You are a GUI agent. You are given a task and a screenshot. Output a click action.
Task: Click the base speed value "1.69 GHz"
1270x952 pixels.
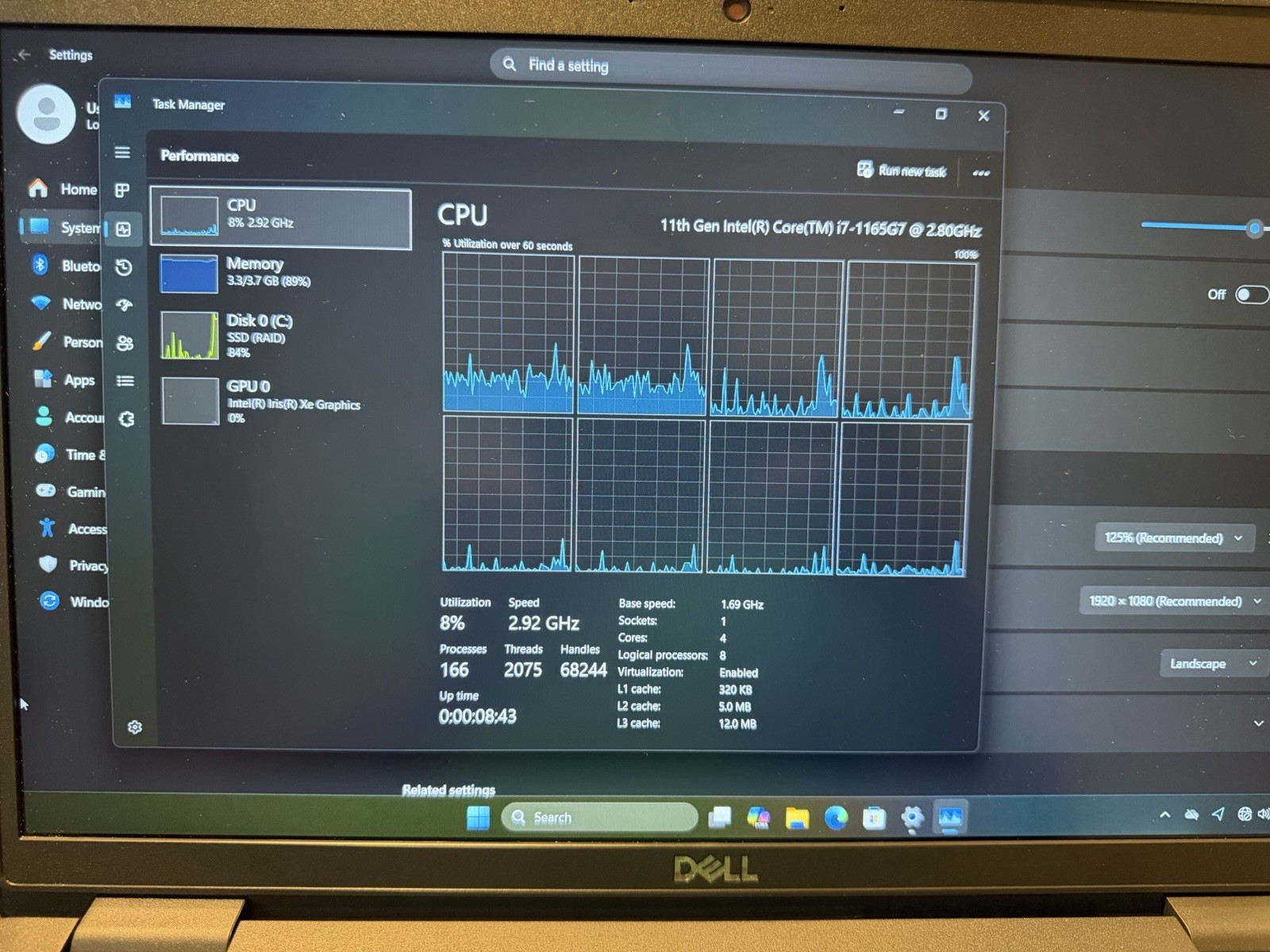point(742,605)
